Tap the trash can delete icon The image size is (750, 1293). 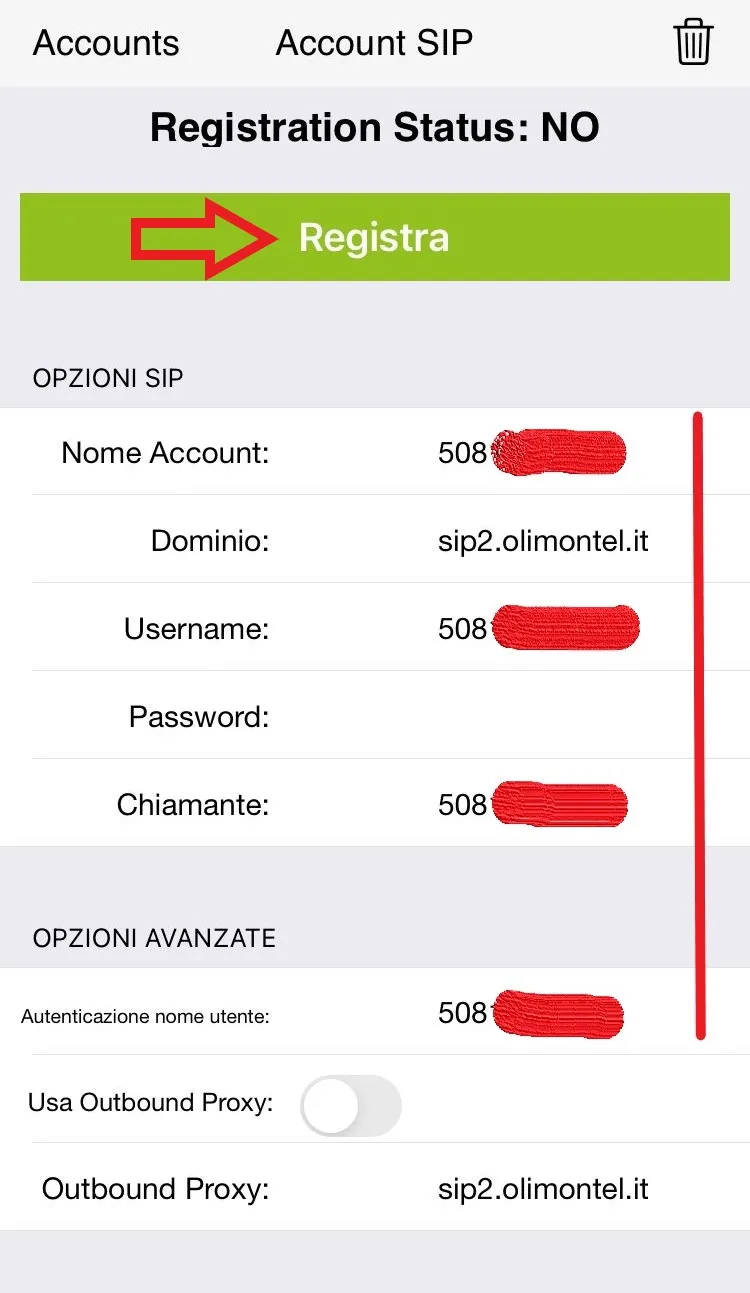pyautogui.click(x=693, y=43)
